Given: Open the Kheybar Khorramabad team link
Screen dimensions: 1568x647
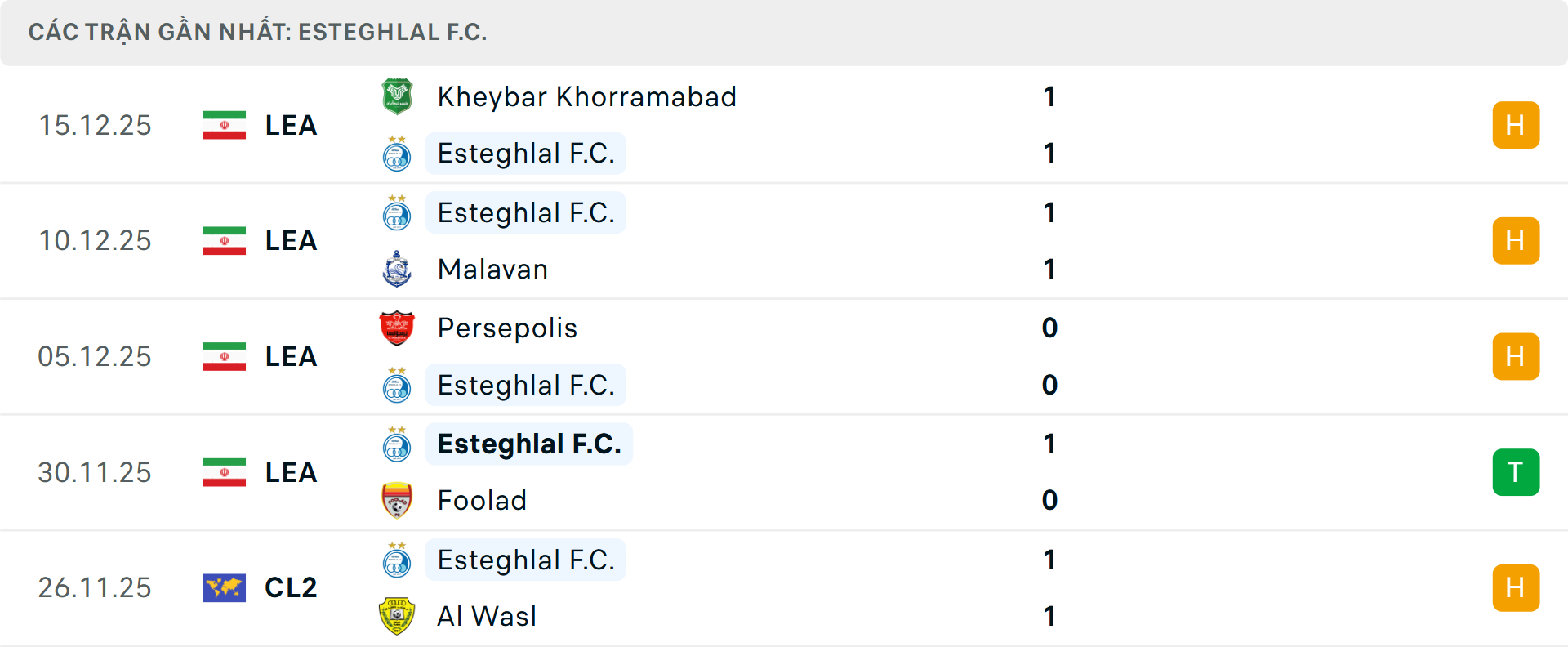Looking at the screenshot, I should tap(586, 96).
